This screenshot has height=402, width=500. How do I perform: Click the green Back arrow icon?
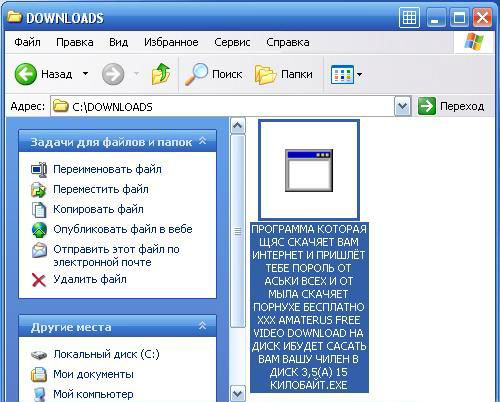tap(26, 74)
